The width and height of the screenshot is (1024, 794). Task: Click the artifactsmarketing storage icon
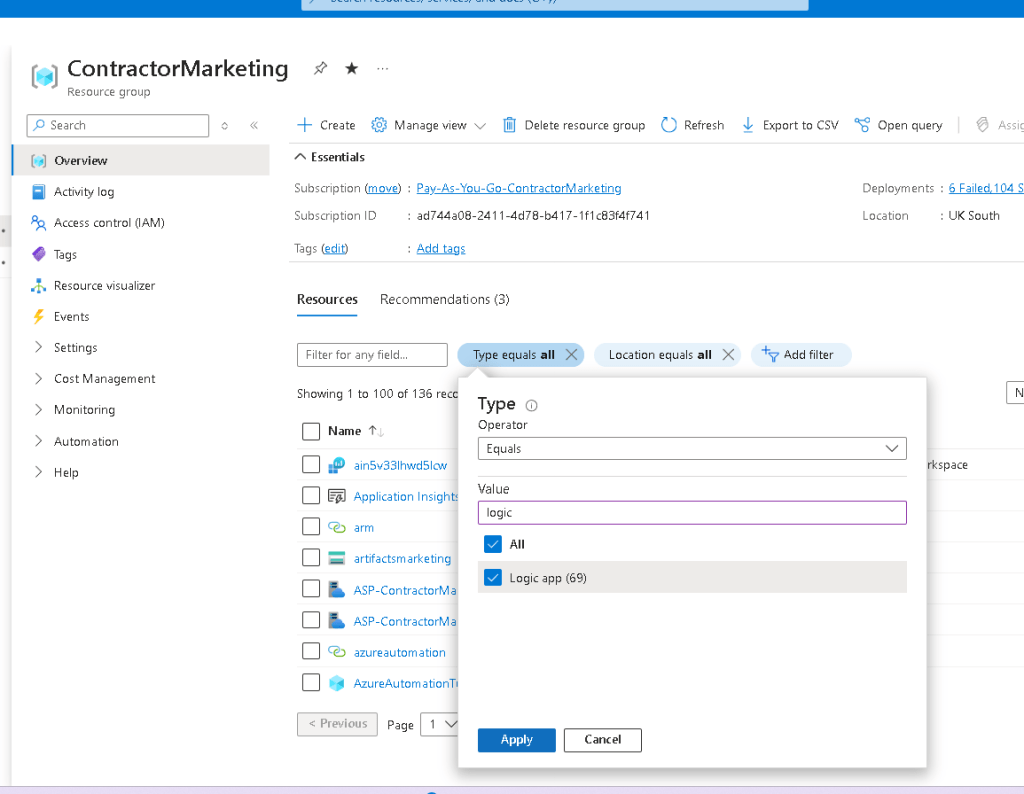pyautogui.click(x=336, y=558)
